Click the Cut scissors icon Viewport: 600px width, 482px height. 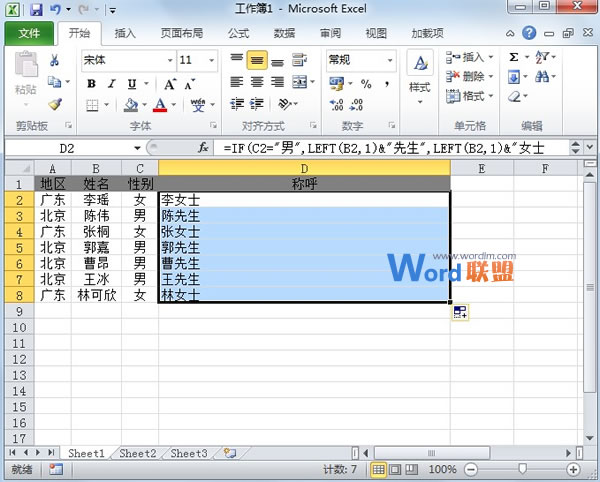[x=55, y=61]
